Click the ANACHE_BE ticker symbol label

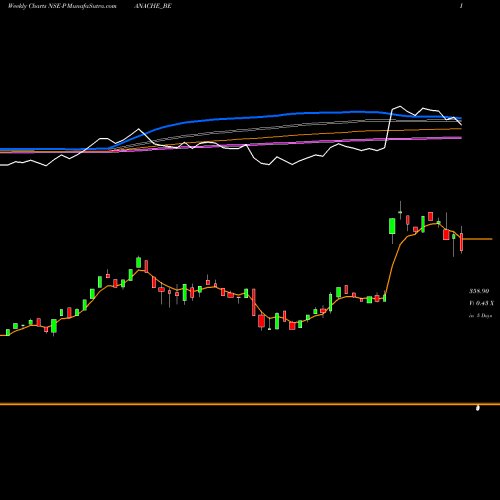coord(153,6)
